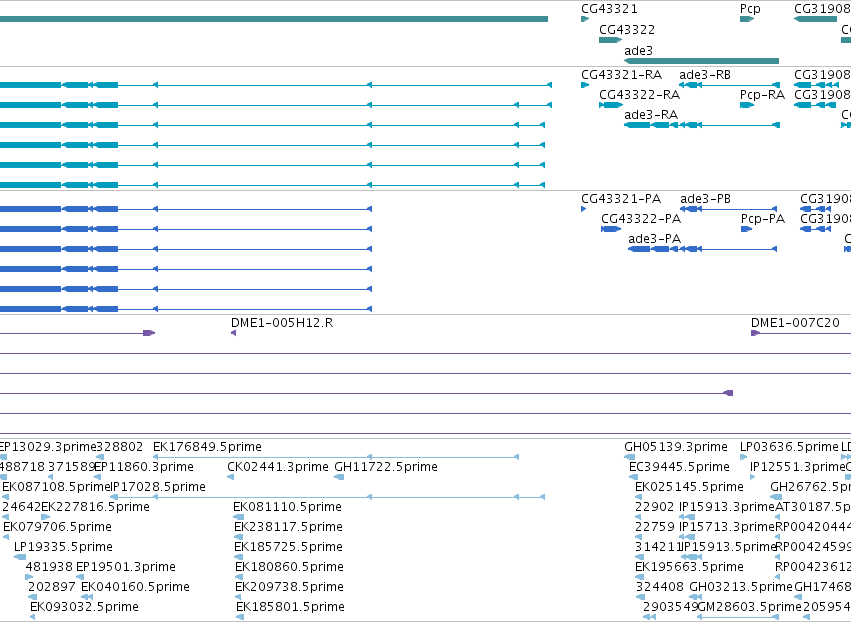The width and height of the screenshot is (851, 622).
Task: Select the EK195663.5prime EST label
Action: pos(689,567)
